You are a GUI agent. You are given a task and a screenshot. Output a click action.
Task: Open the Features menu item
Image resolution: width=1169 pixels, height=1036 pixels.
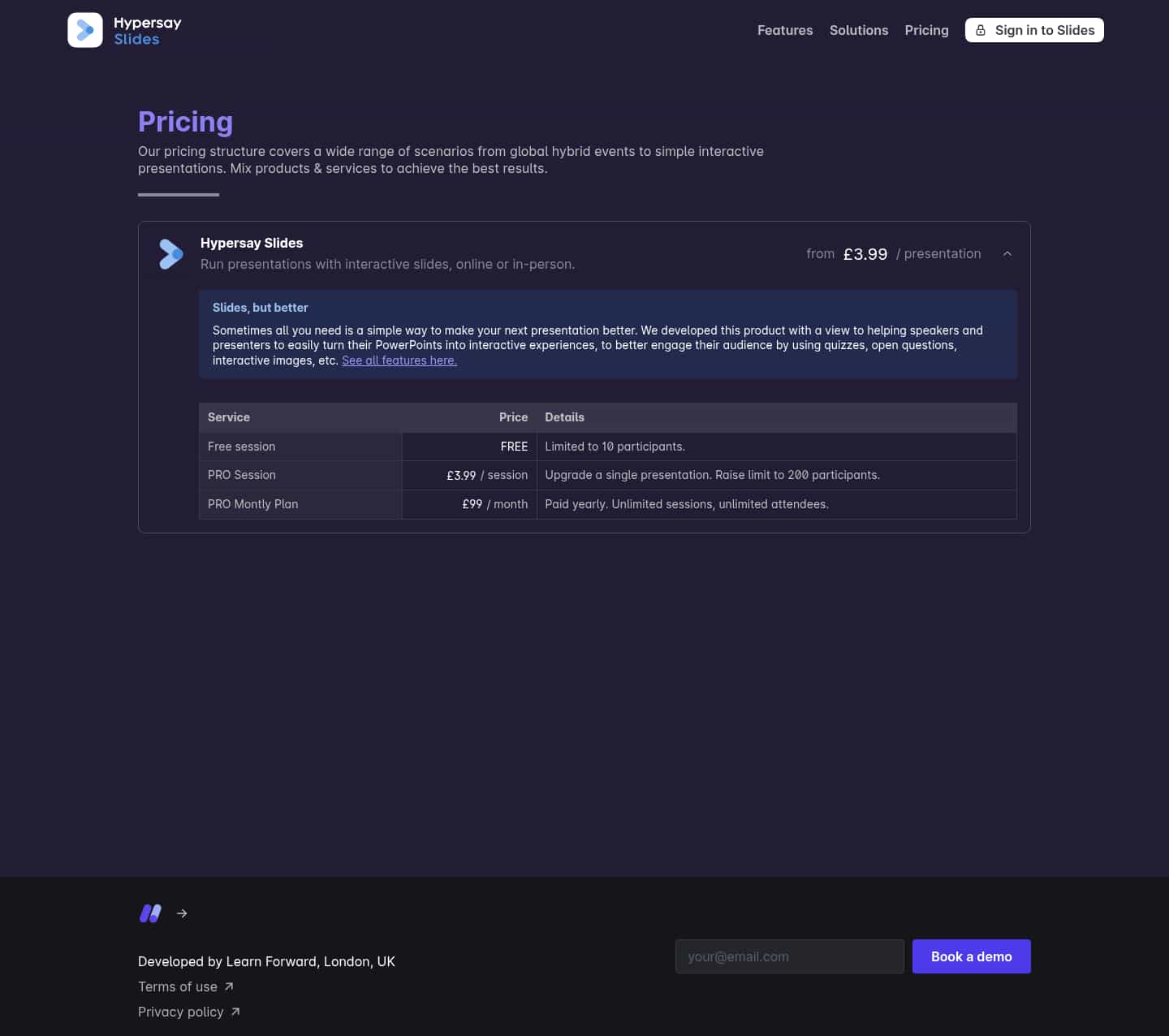point(785,30)
